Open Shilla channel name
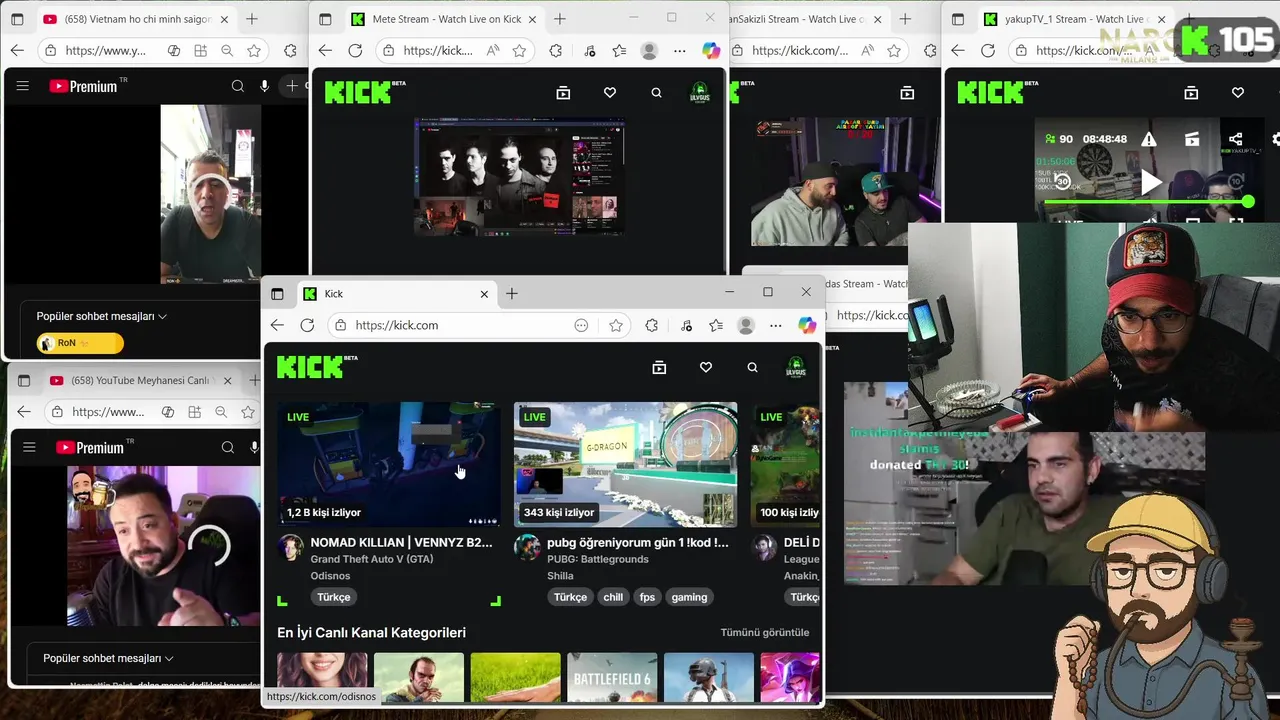 coord(560,575)
